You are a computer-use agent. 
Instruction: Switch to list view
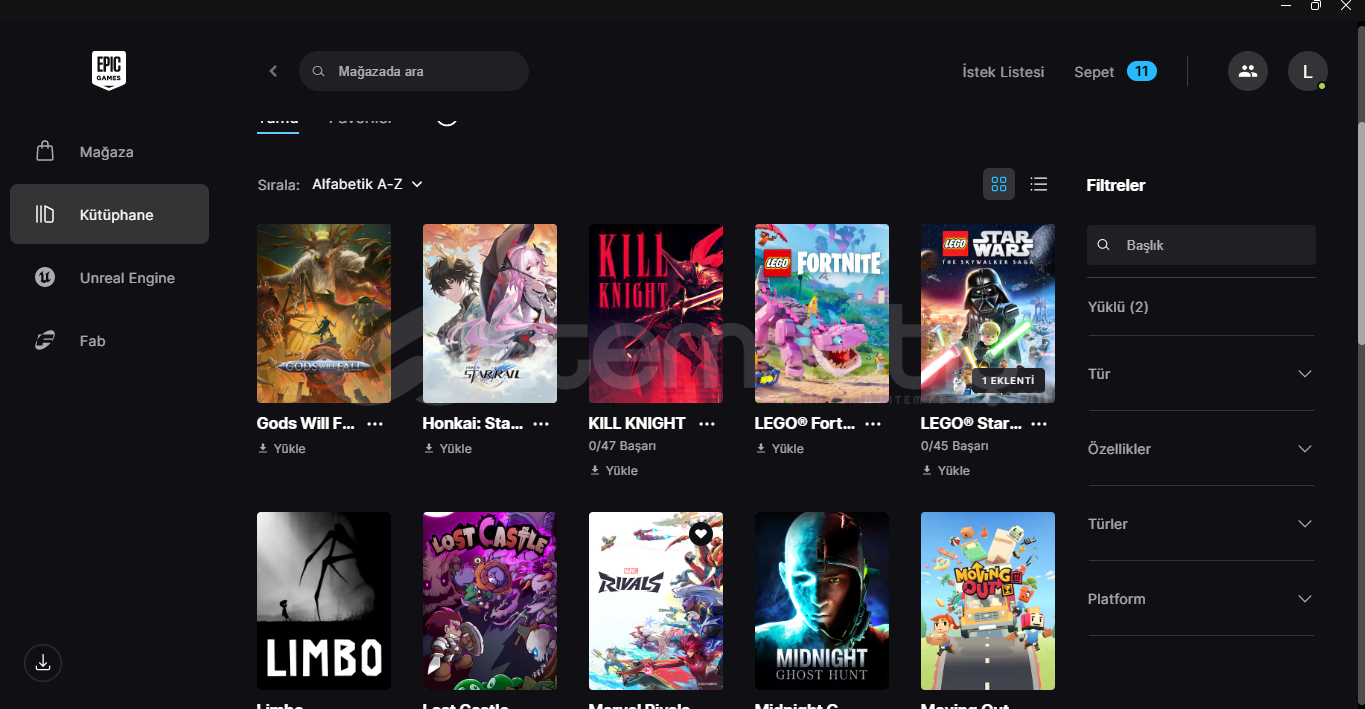click(1039, 184)
